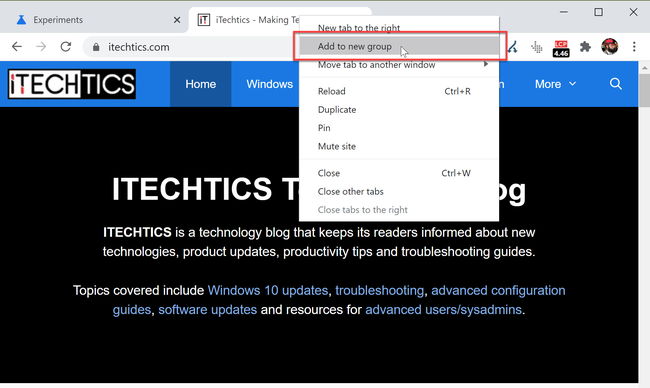Click the page vertical scrollbar thumb

[644, 90]
